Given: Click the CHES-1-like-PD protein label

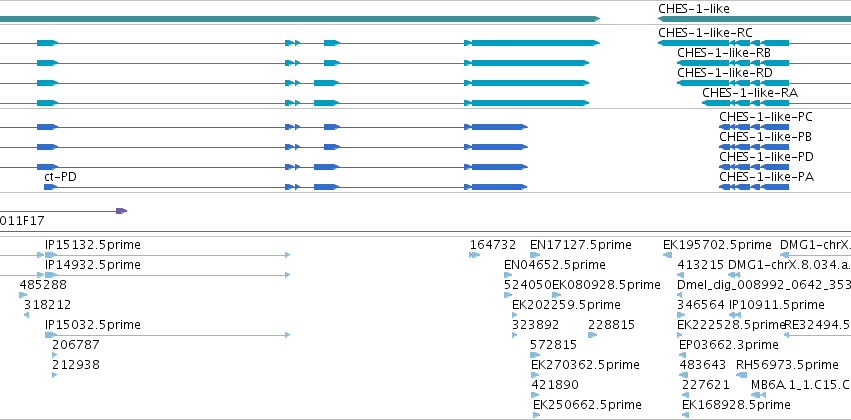Looking at the screenshot, I should click(766, 157).
